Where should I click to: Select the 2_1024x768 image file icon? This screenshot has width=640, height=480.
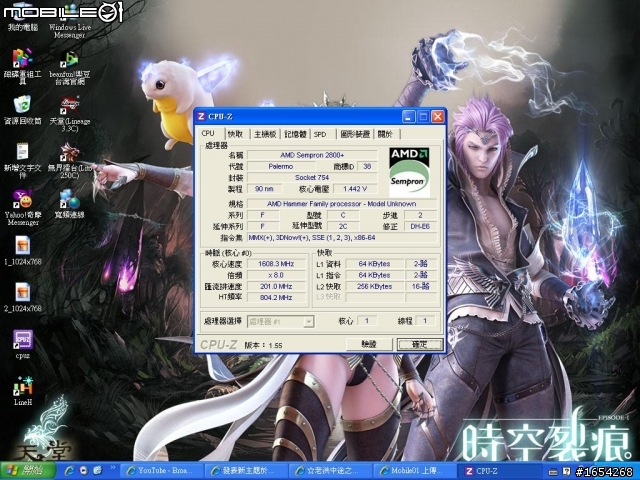click(x=22, y=298)
